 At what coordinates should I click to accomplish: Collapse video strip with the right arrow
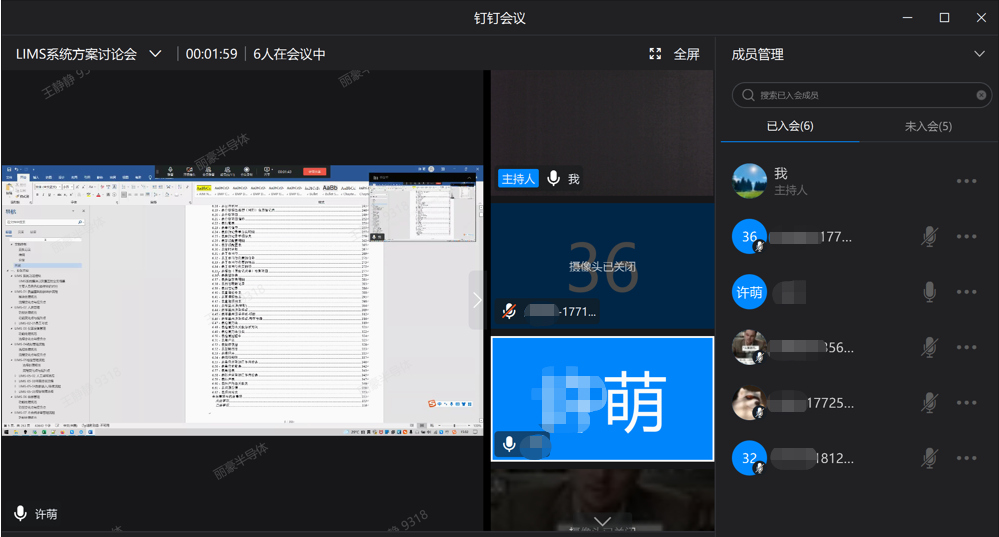coord(477,300)
